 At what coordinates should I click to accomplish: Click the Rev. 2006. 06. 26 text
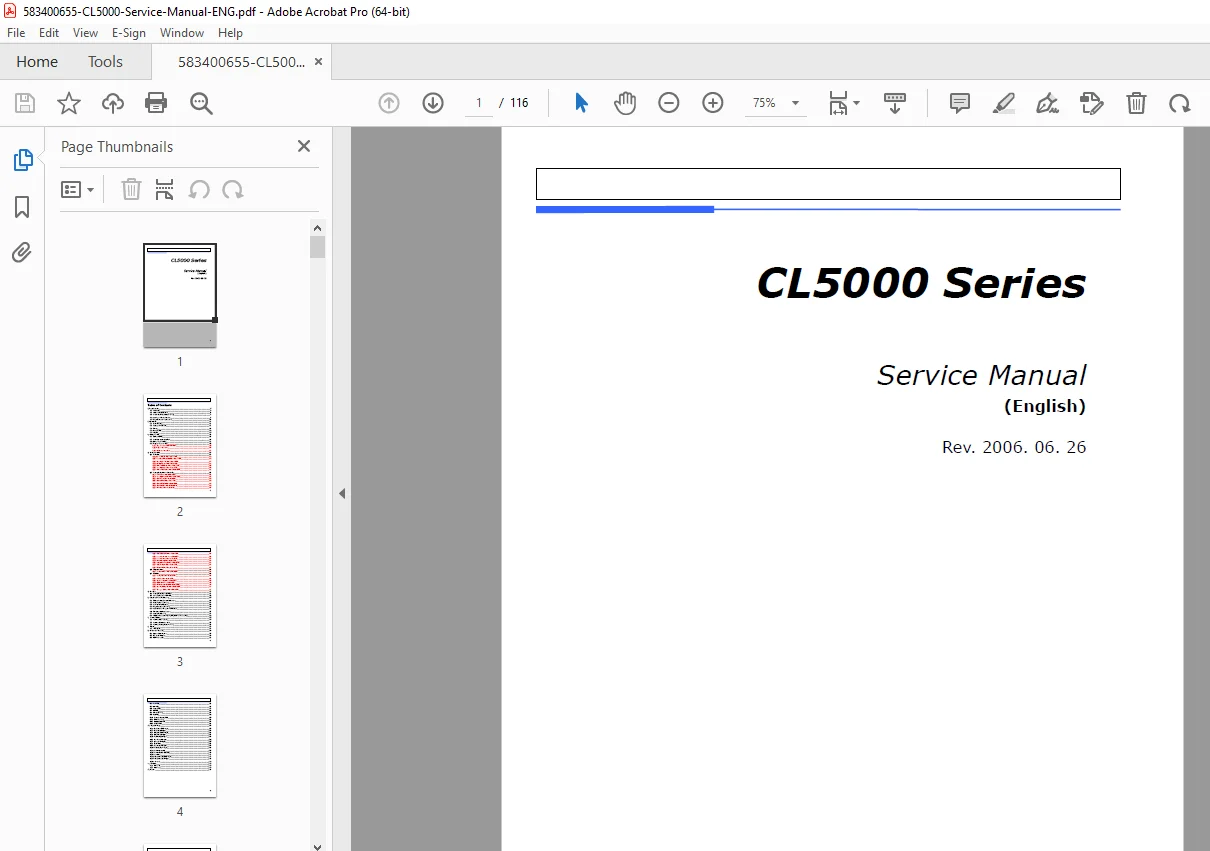tap(1014, 447)
